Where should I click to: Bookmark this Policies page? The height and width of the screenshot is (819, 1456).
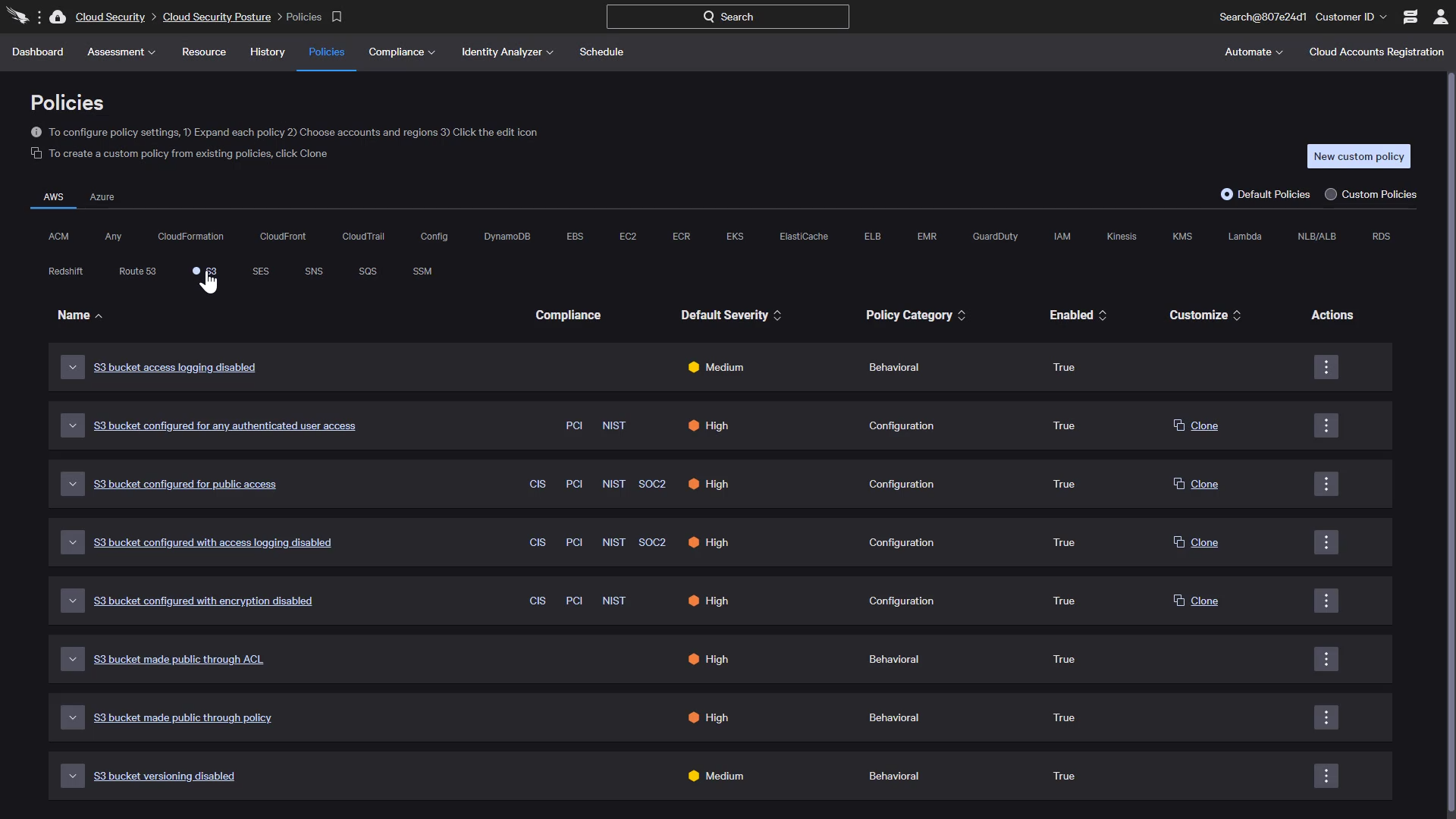pyautogui.click(x=337, y=17)
